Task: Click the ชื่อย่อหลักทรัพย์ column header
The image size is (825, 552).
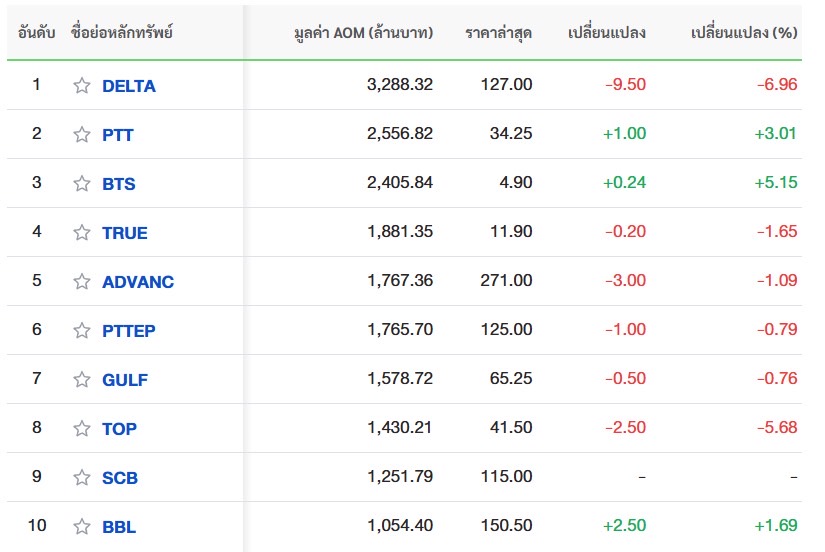Action: tap(122, 33)
